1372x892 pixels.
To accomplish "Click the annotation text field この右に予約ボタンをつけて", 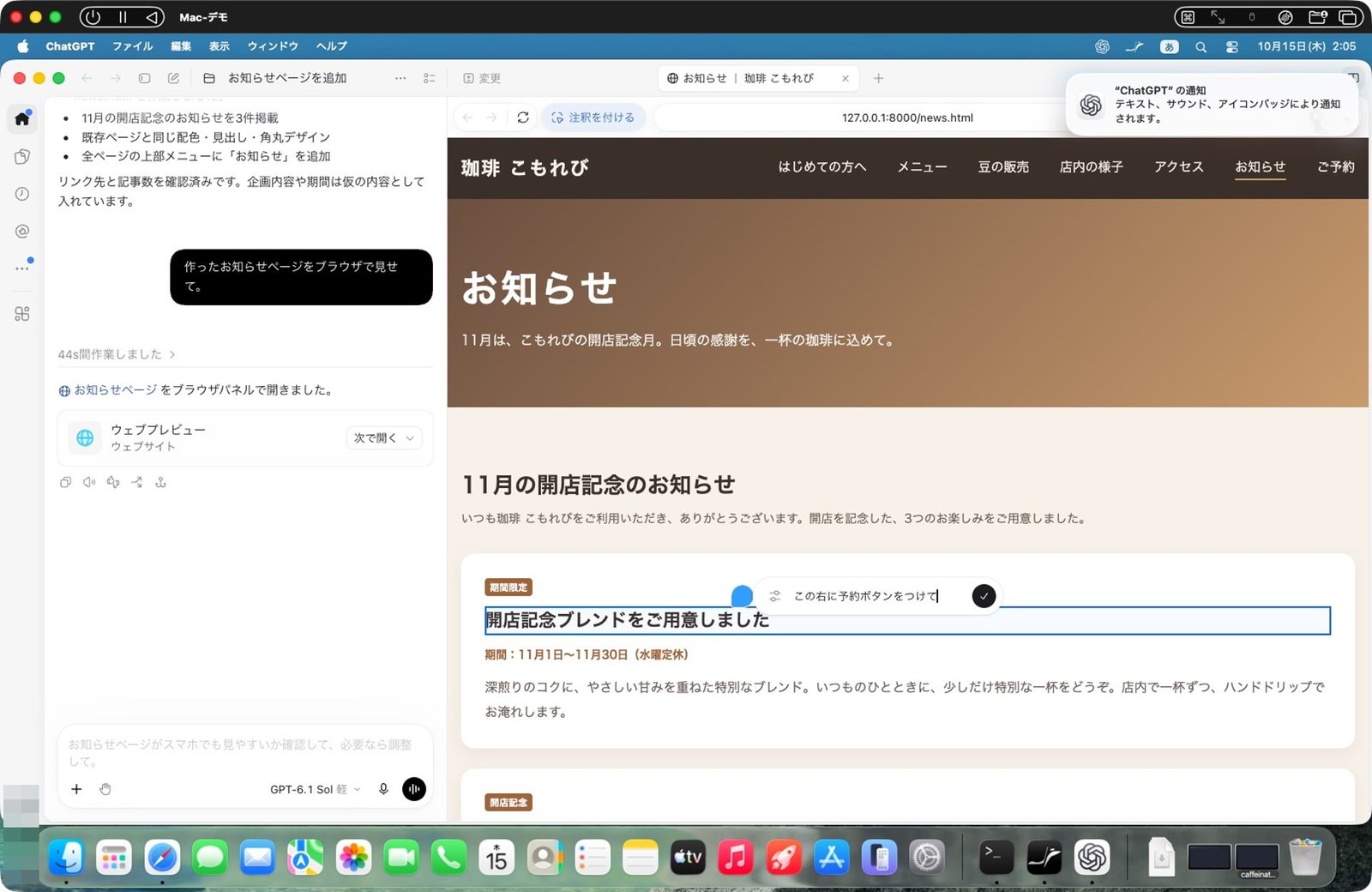I will pyautogui.click(x=866, y=596).
